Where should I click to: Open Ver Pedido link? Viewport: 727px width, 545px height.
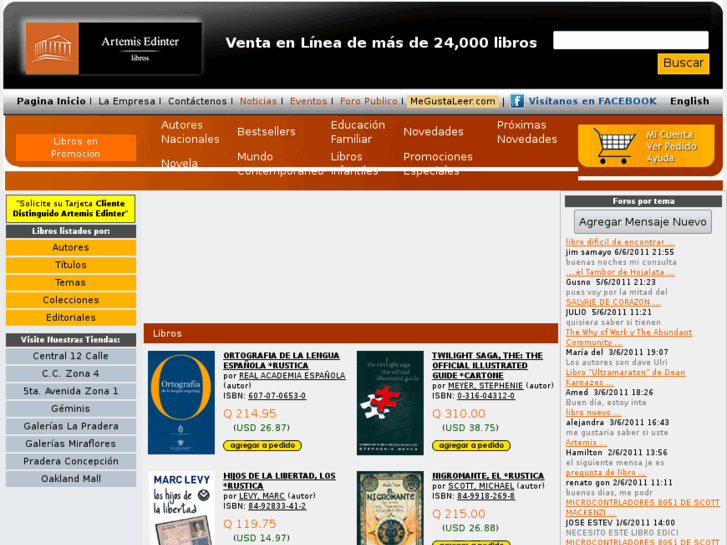pyautogui.click(x=671, y=146)
